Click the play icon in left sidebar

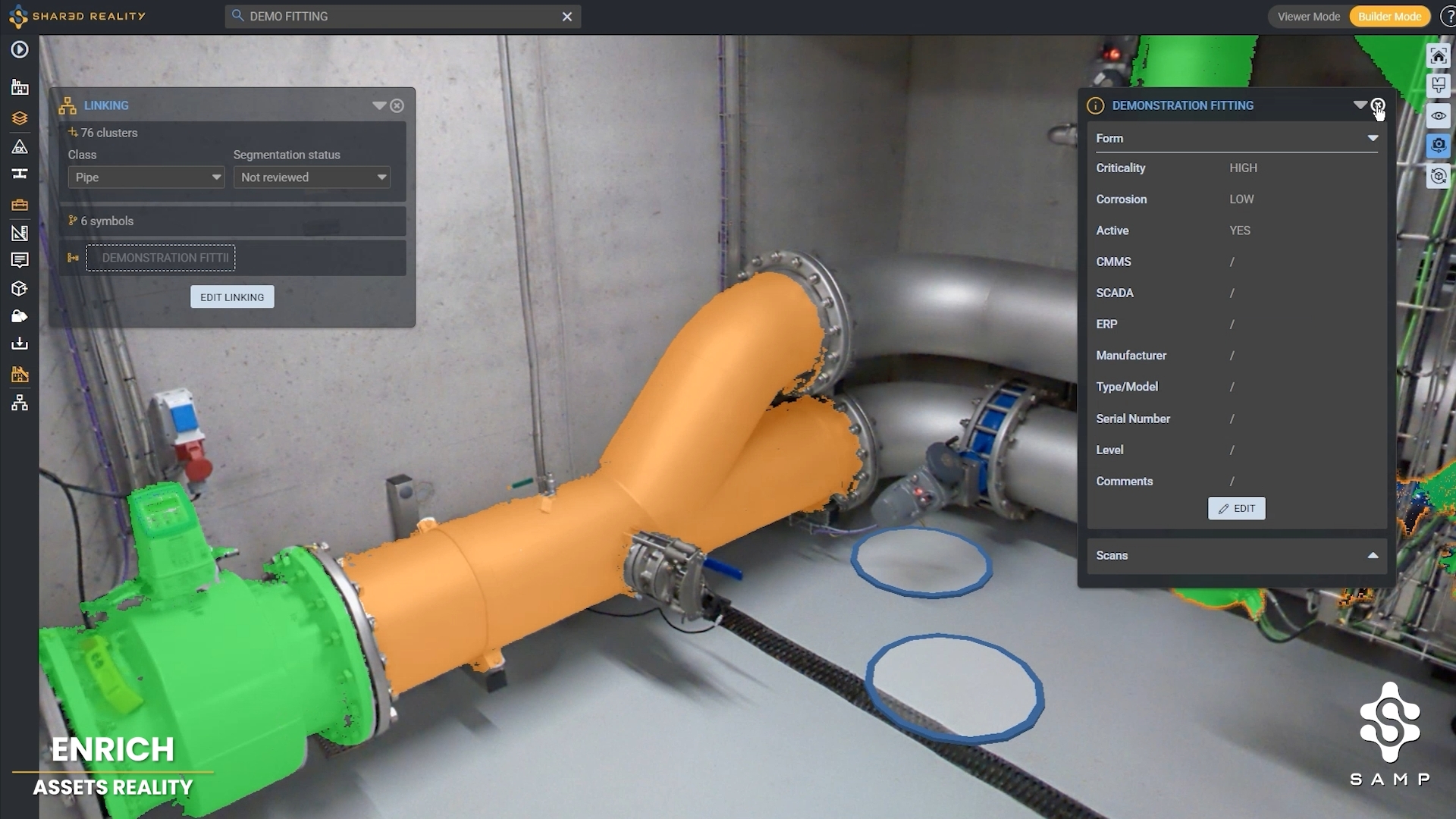pyautogui.click(x=20, y=50)
